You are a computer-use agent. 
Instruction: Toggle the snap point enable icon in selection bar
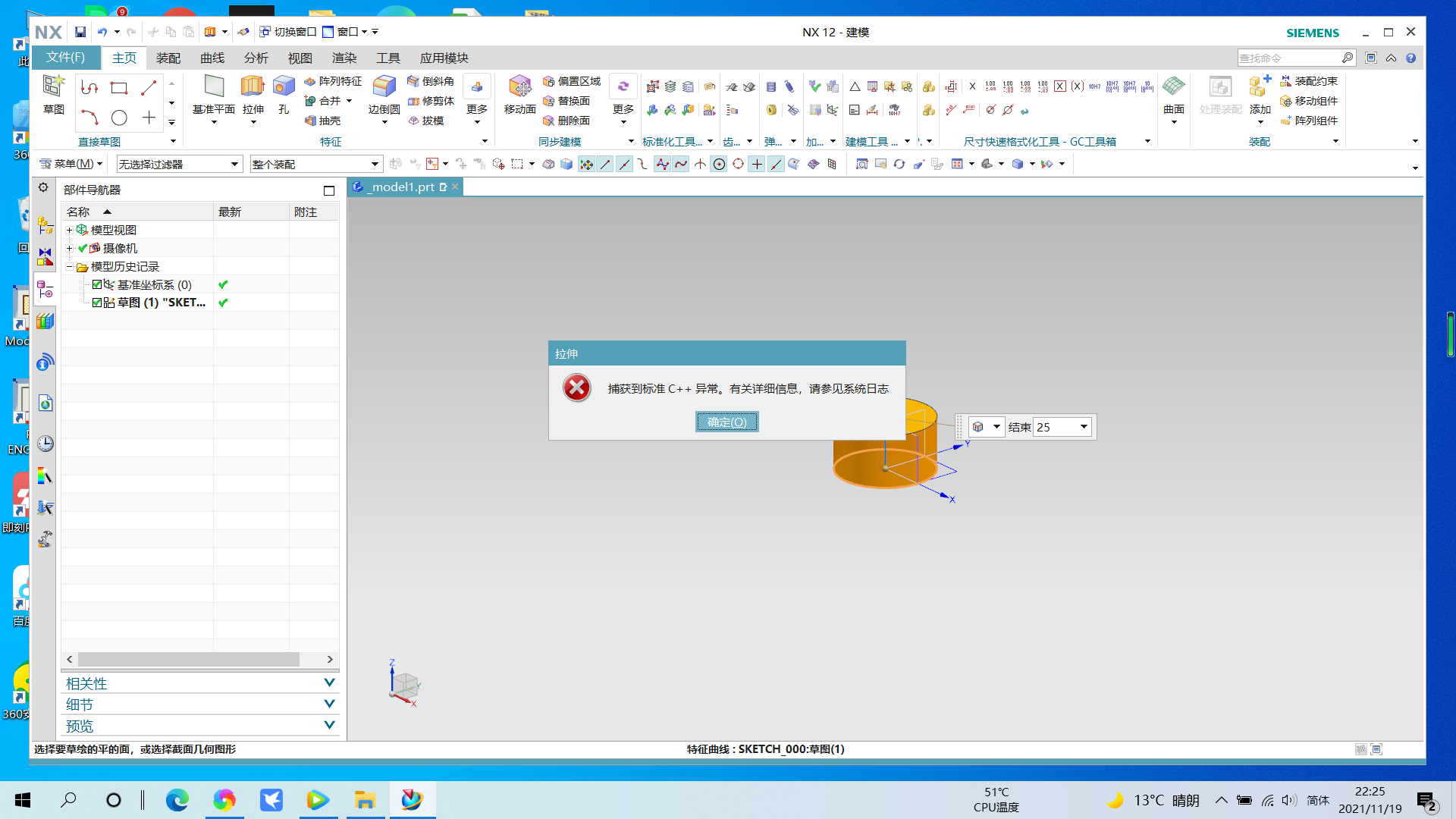[586, 164]
